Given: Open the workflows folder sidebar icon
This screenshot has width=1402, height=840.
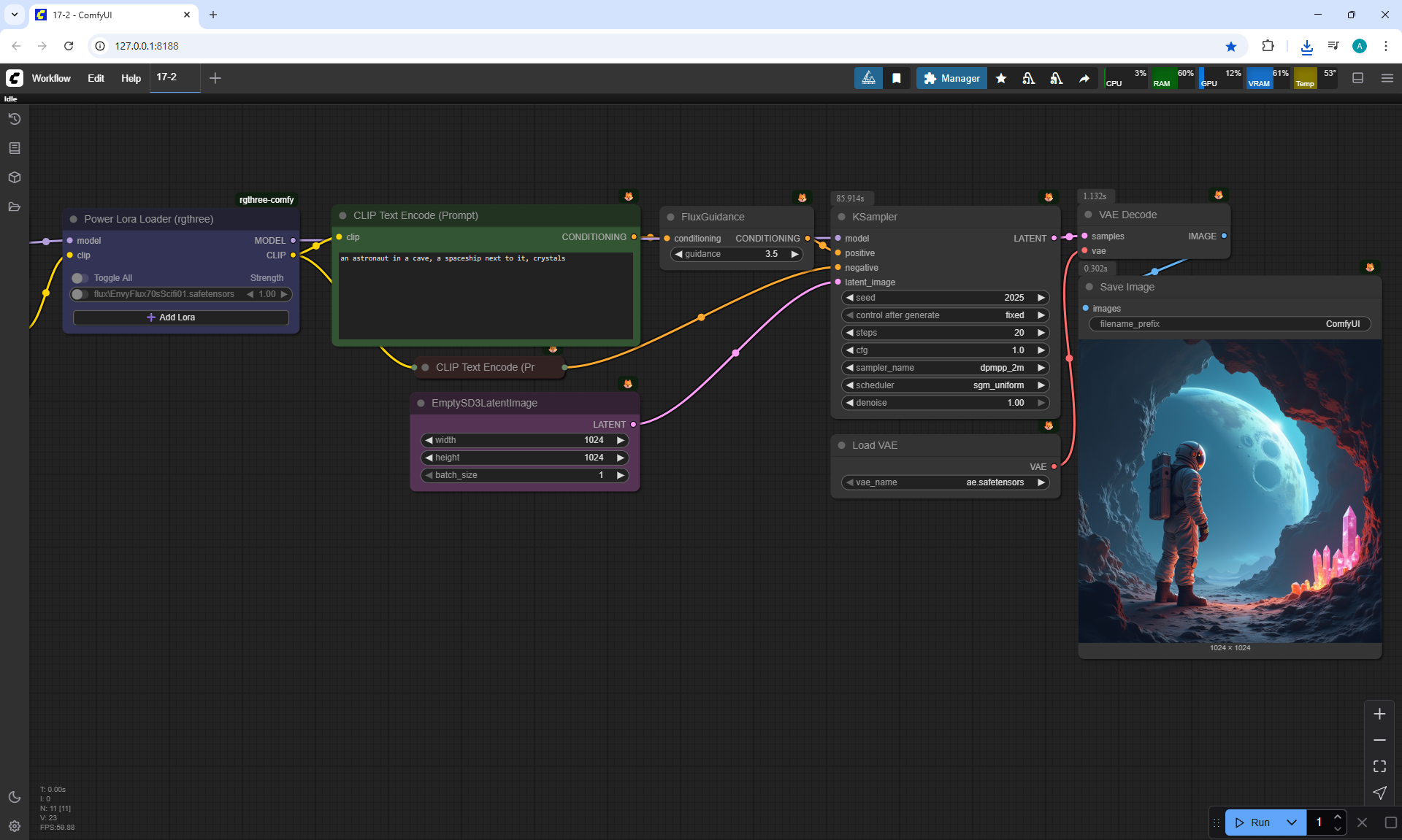Looking at the screenshot, I should point(15,207).
